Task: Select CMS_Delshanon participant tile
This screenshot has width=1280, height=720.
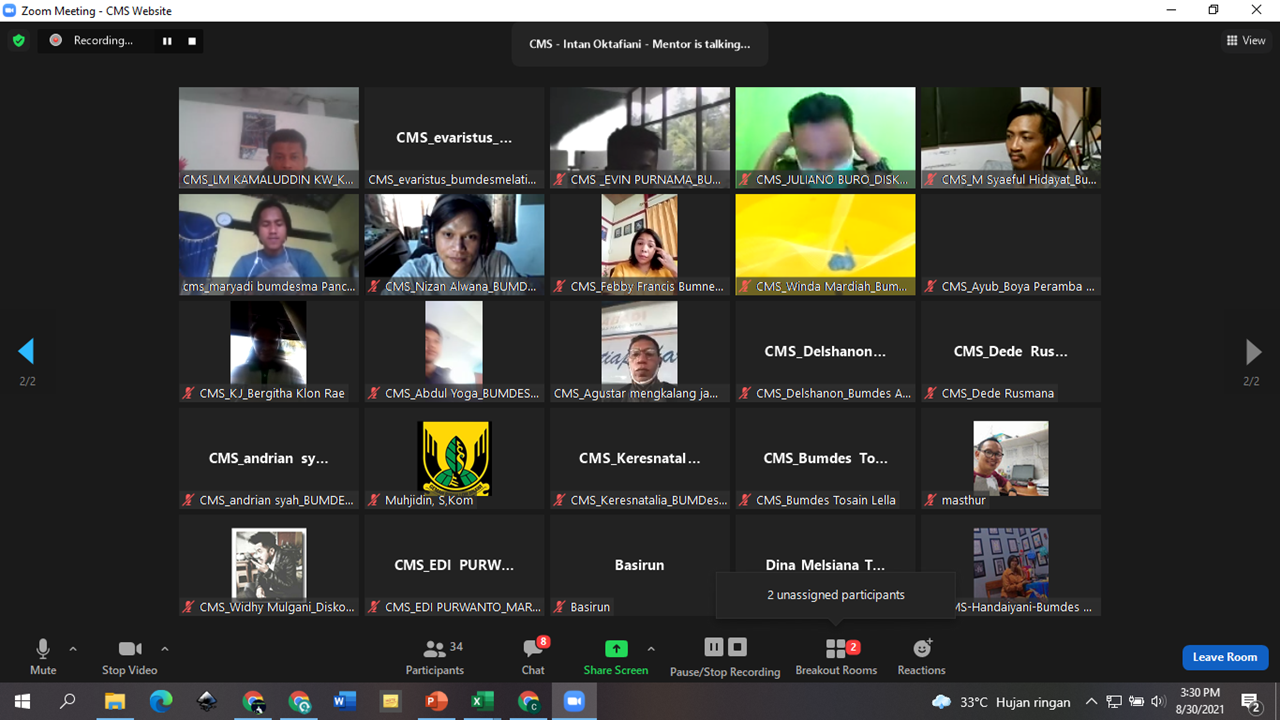Action: tap(825, 351)
